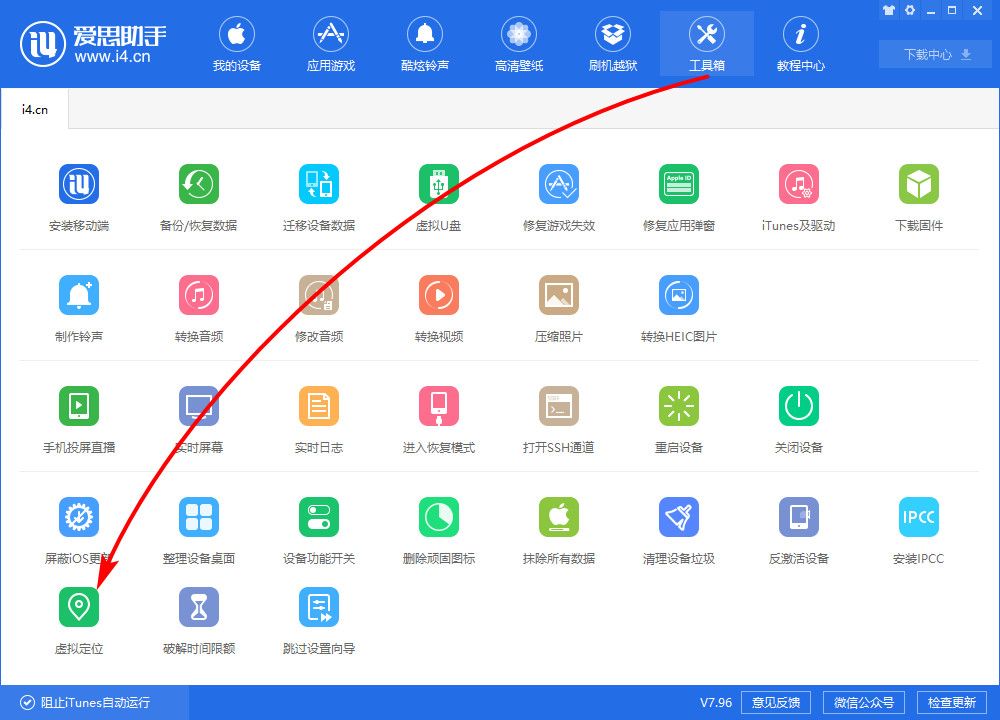Click the 检查更新 update check button
Screen dimensions: 1000x720
[x=951, y=702]
